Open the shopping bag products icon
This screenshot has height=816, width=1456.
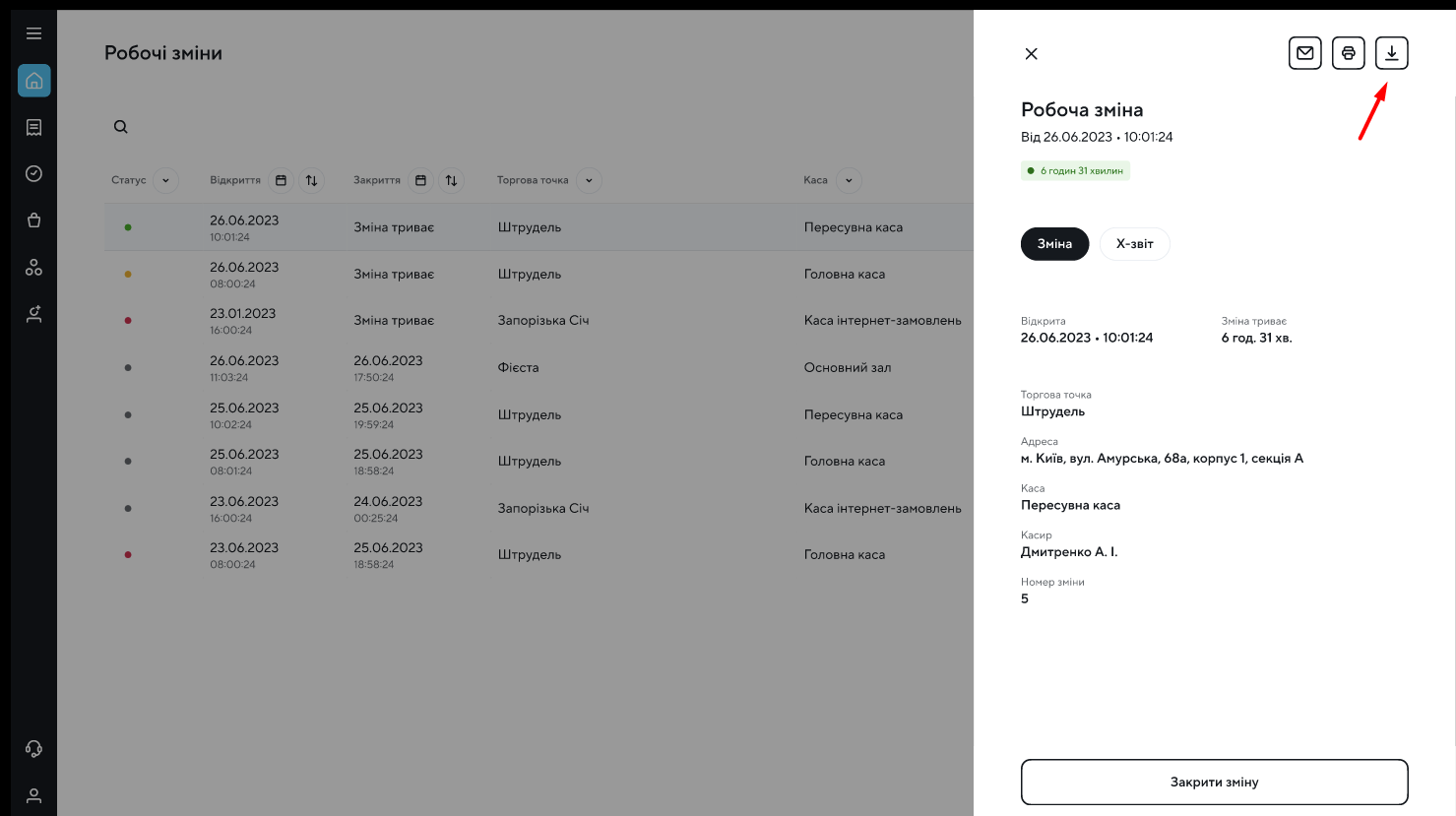pyautogui.click(x=33, y=220)
